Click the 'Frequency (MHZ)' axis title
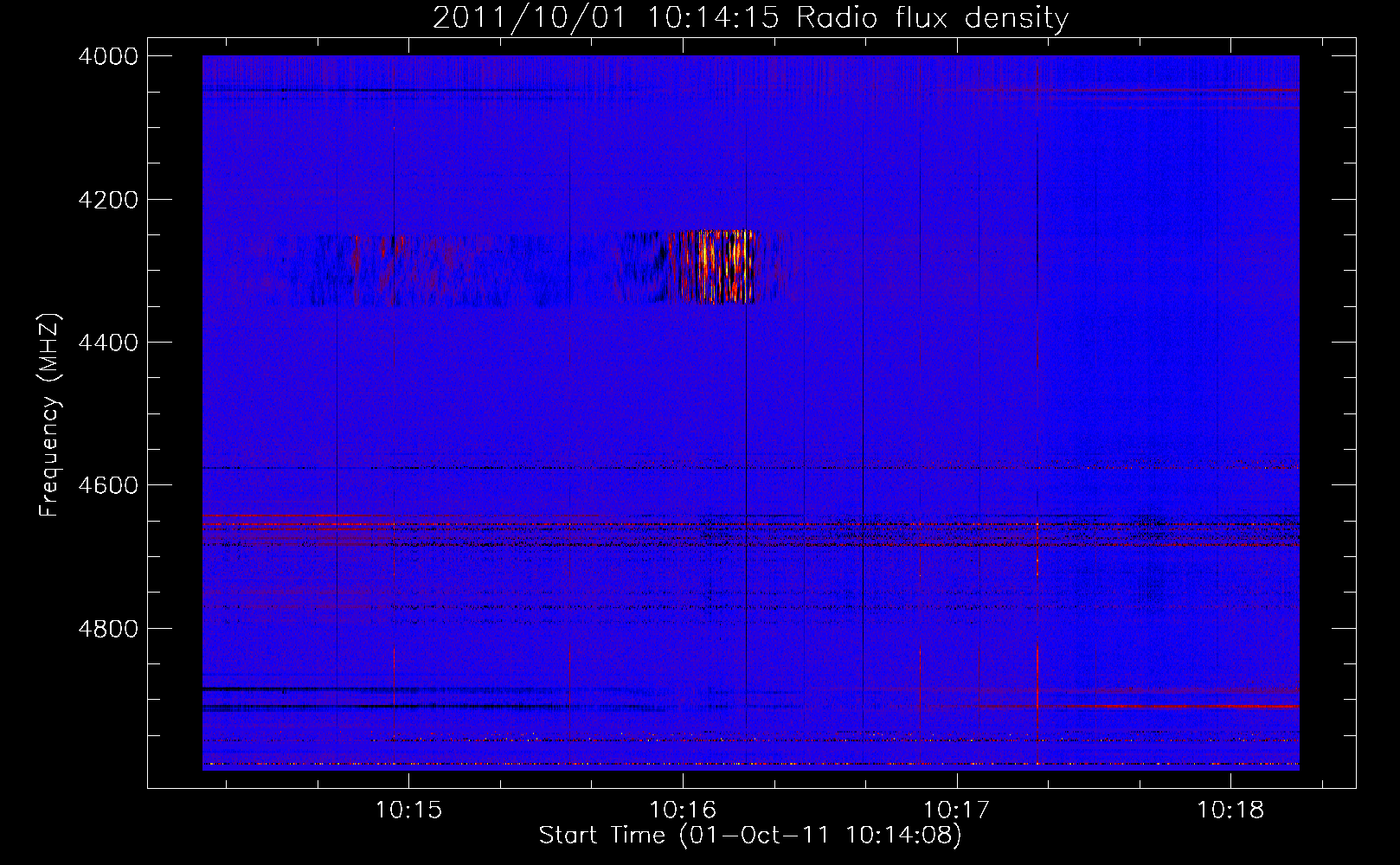Viewport: 1400px width, 865px height. 49,415
